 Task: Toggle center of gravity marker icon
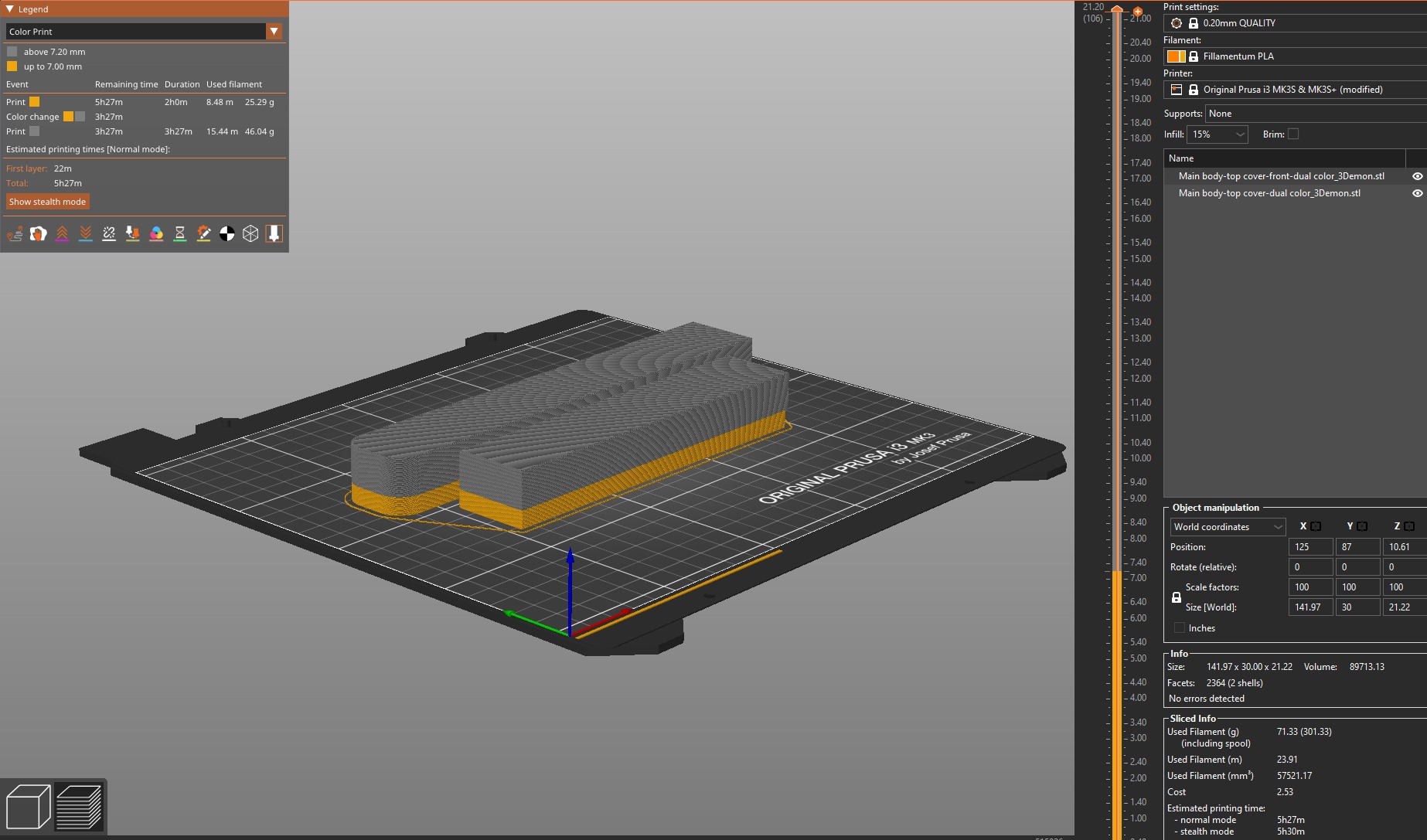pos(227,233)
